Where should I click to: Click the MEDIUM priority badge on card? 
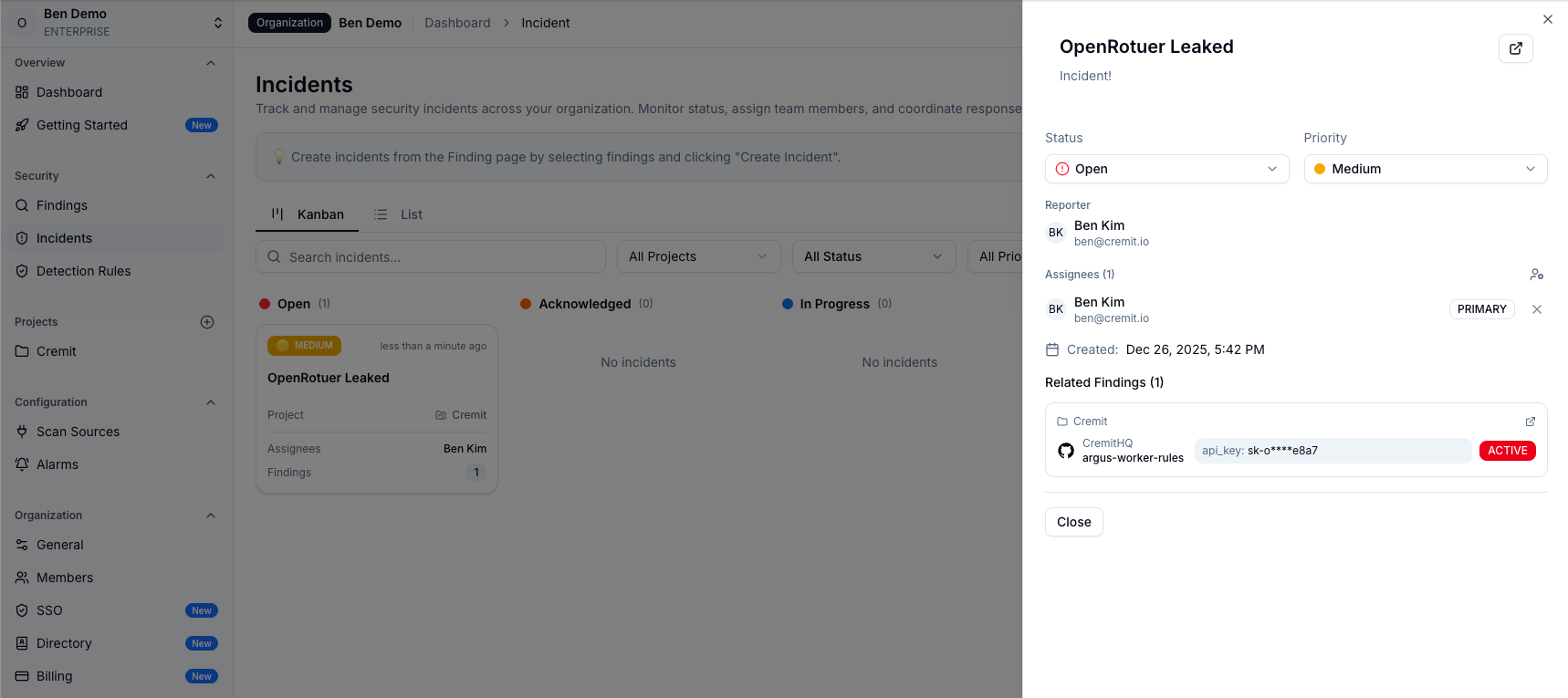(x=304, y=346)
